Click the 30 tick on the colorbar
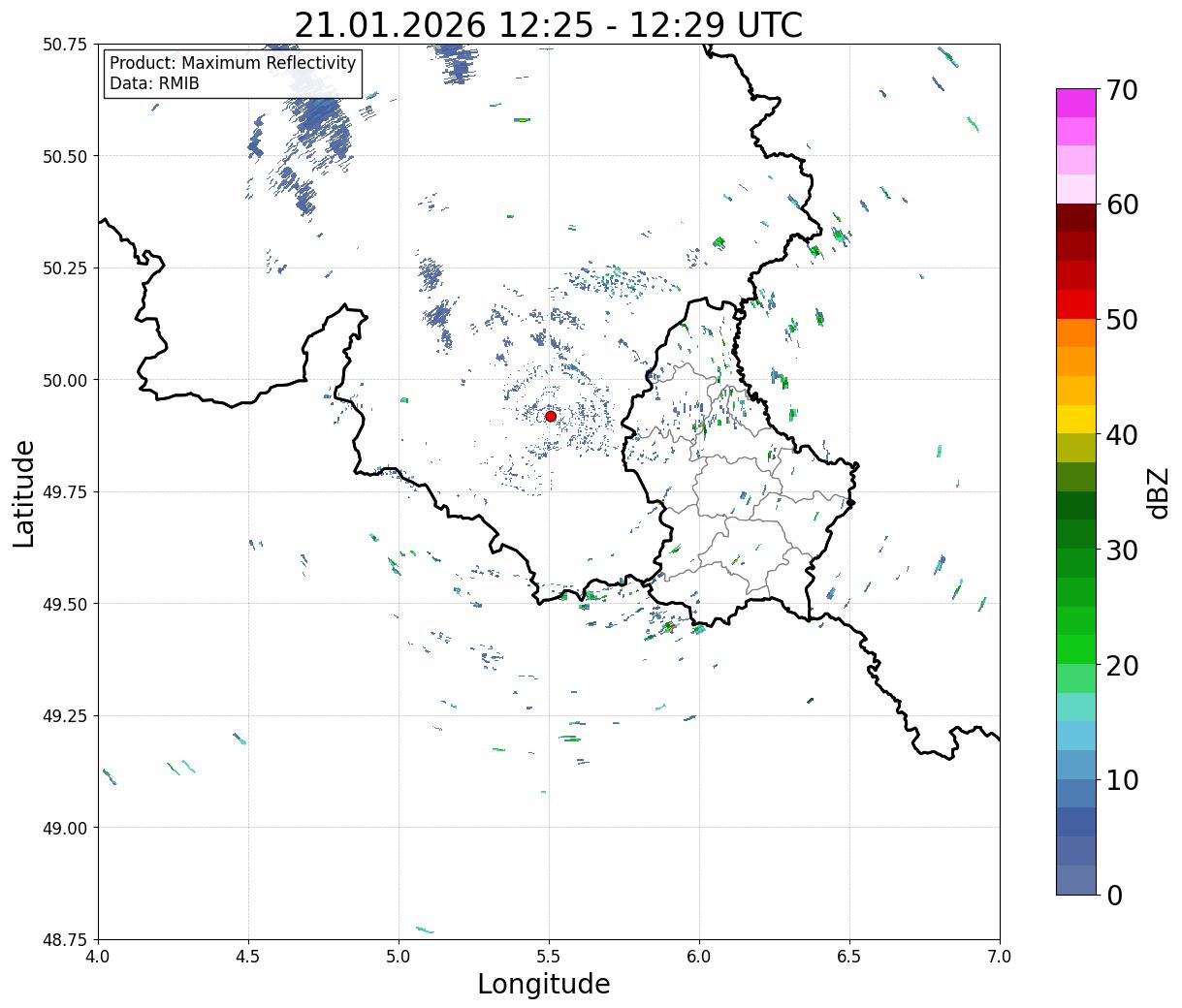This screenshot has height=1008, width=1182. click(x=1121, y=550)
